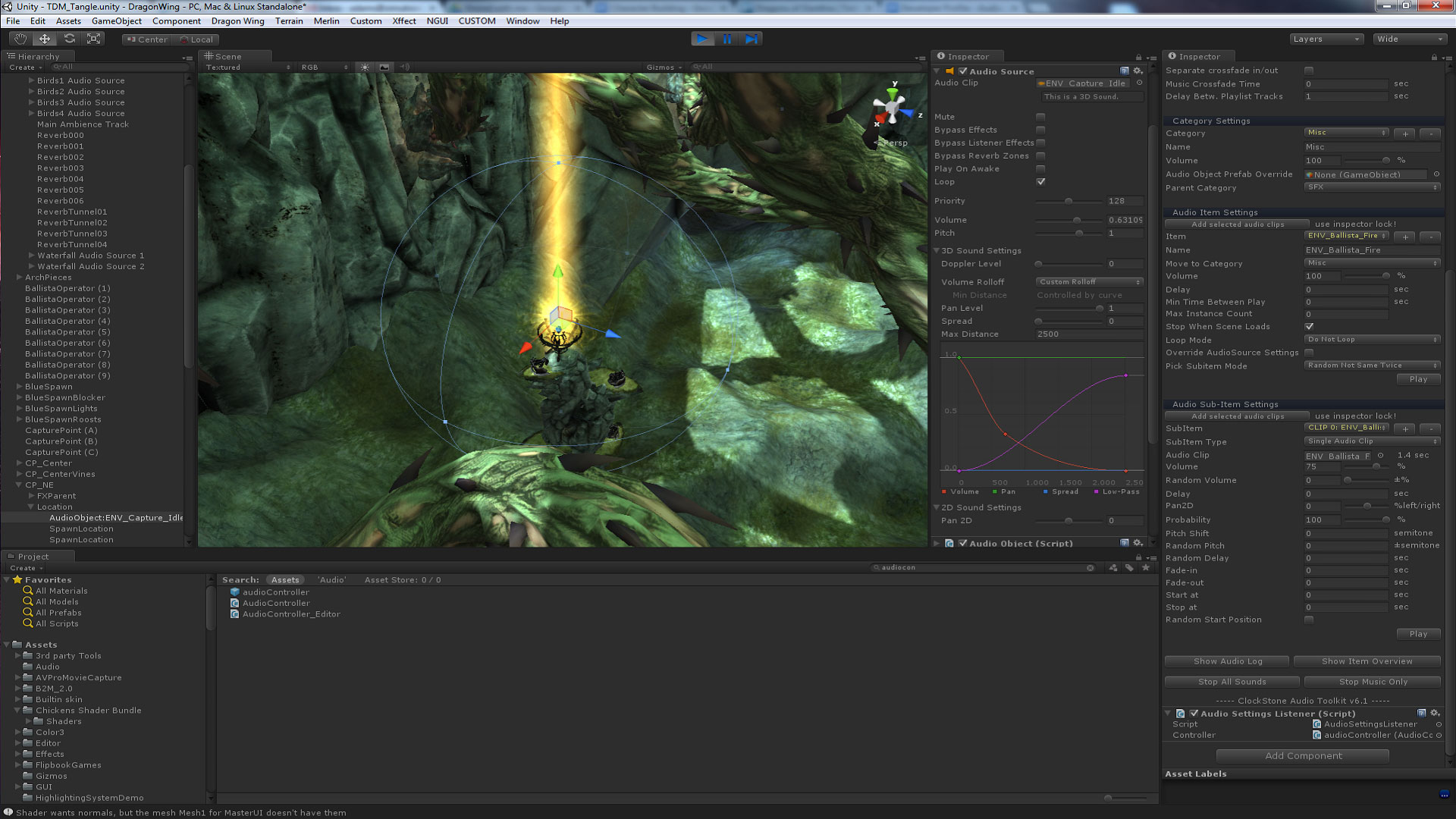Save search star icon in Project
This screenshot has width=1456, height=819.
tap(1146, 567)
